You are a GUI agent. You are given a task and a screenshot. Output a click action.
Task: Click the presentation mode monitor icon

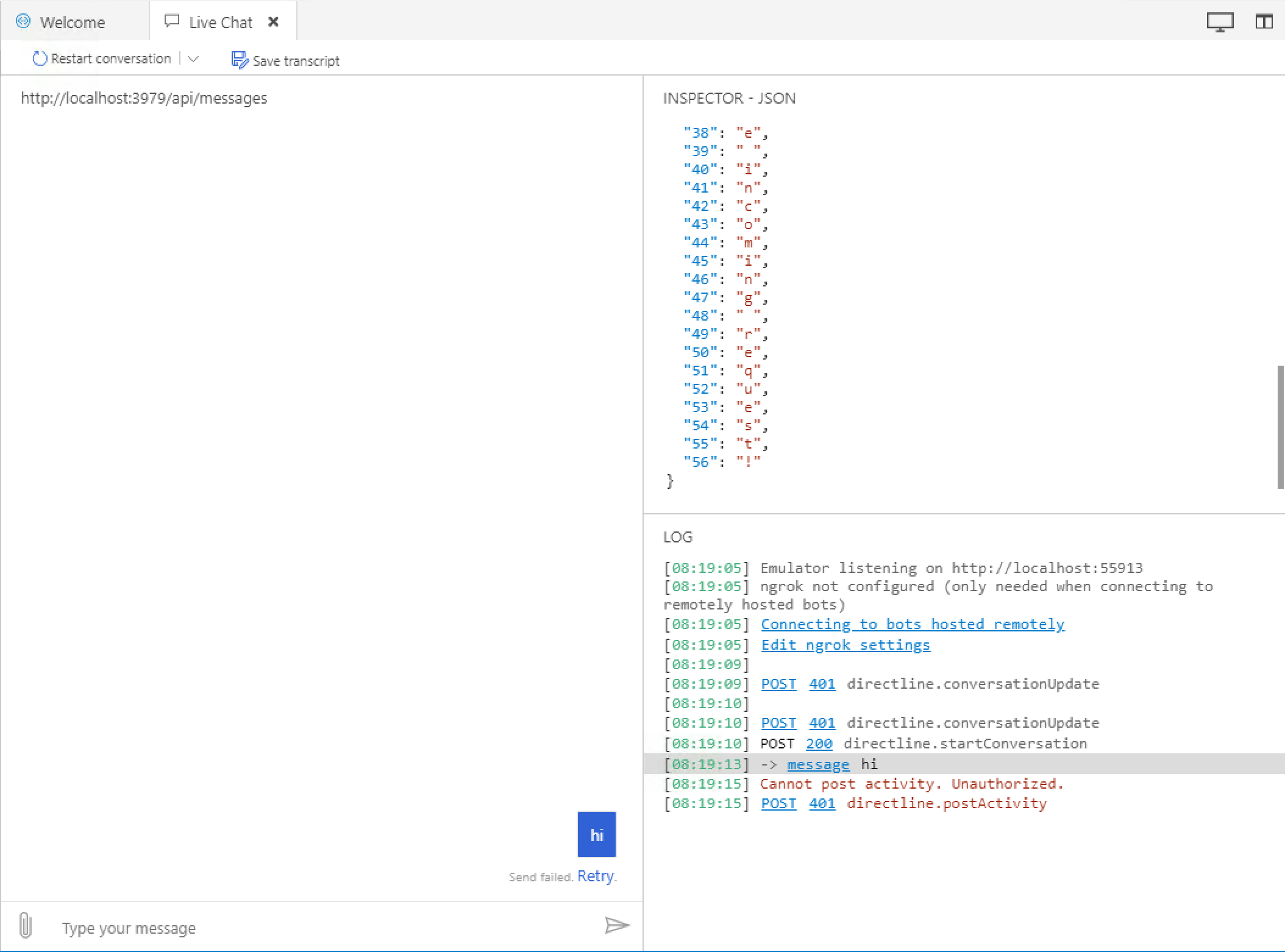1220,22
